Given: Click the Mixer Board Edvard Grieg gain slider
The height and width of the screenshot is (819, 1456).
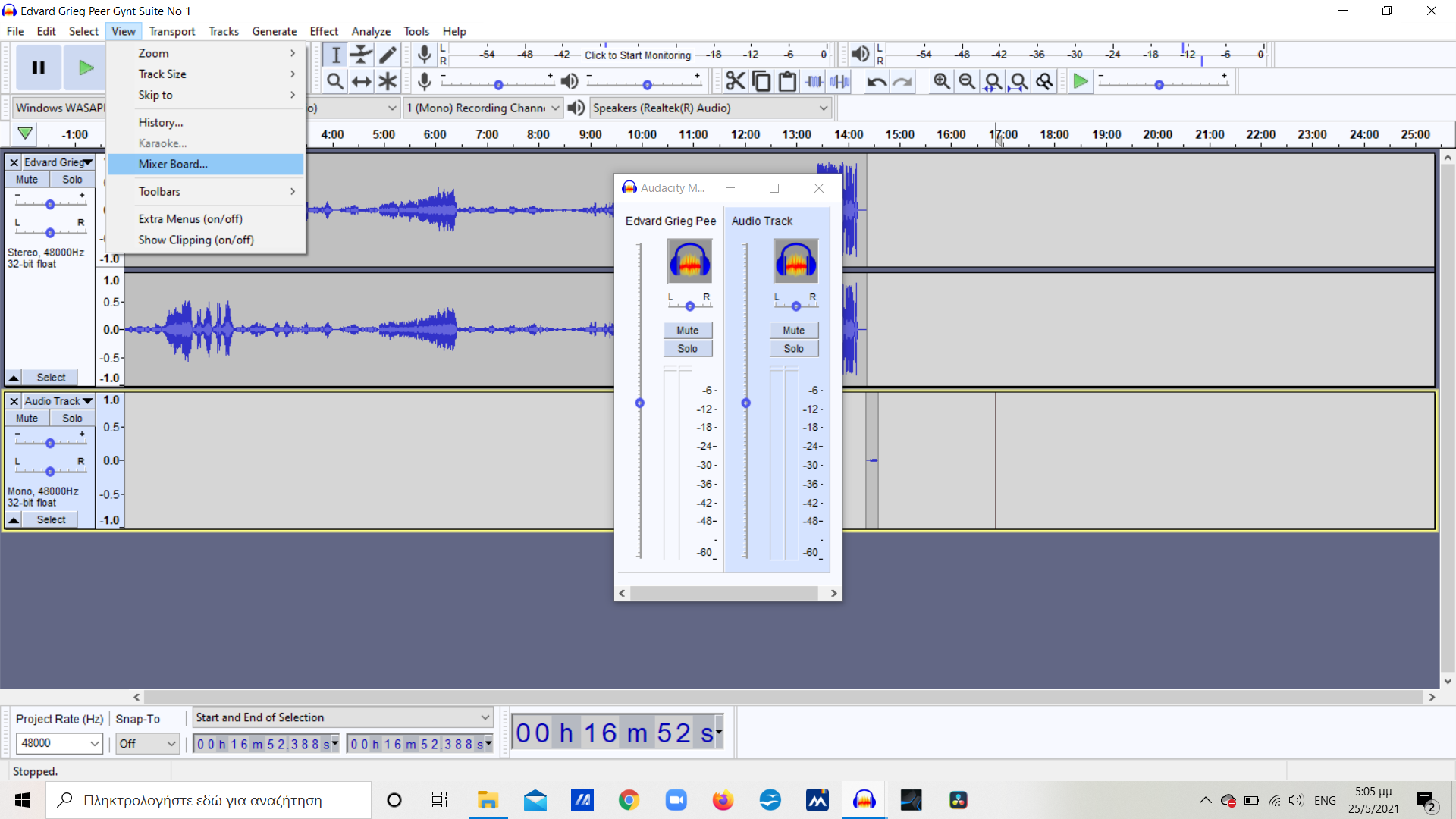Looking at the screenshot, I should point(639,403).
